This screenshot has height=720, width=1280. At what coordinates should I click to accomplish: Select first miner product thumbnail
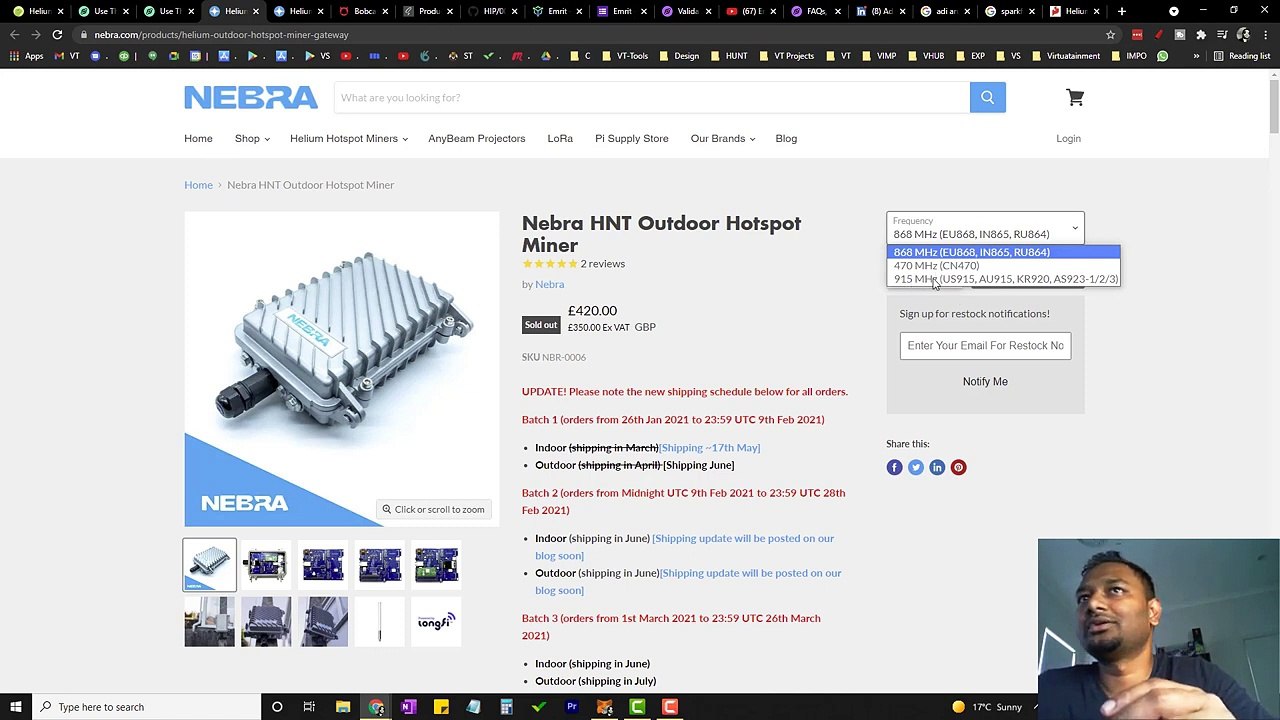click(x=209, y=565)
